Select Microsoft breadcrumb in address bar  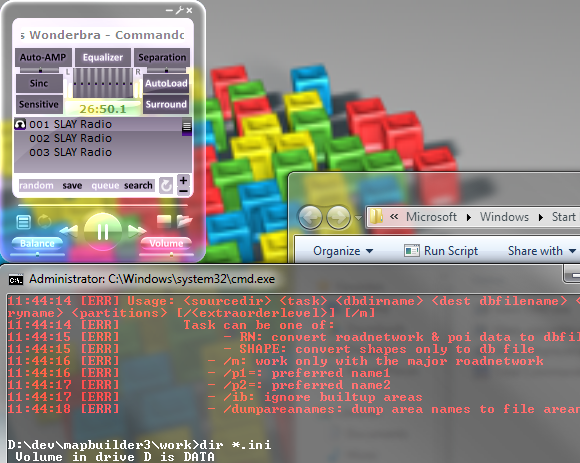tap(431, 217)
